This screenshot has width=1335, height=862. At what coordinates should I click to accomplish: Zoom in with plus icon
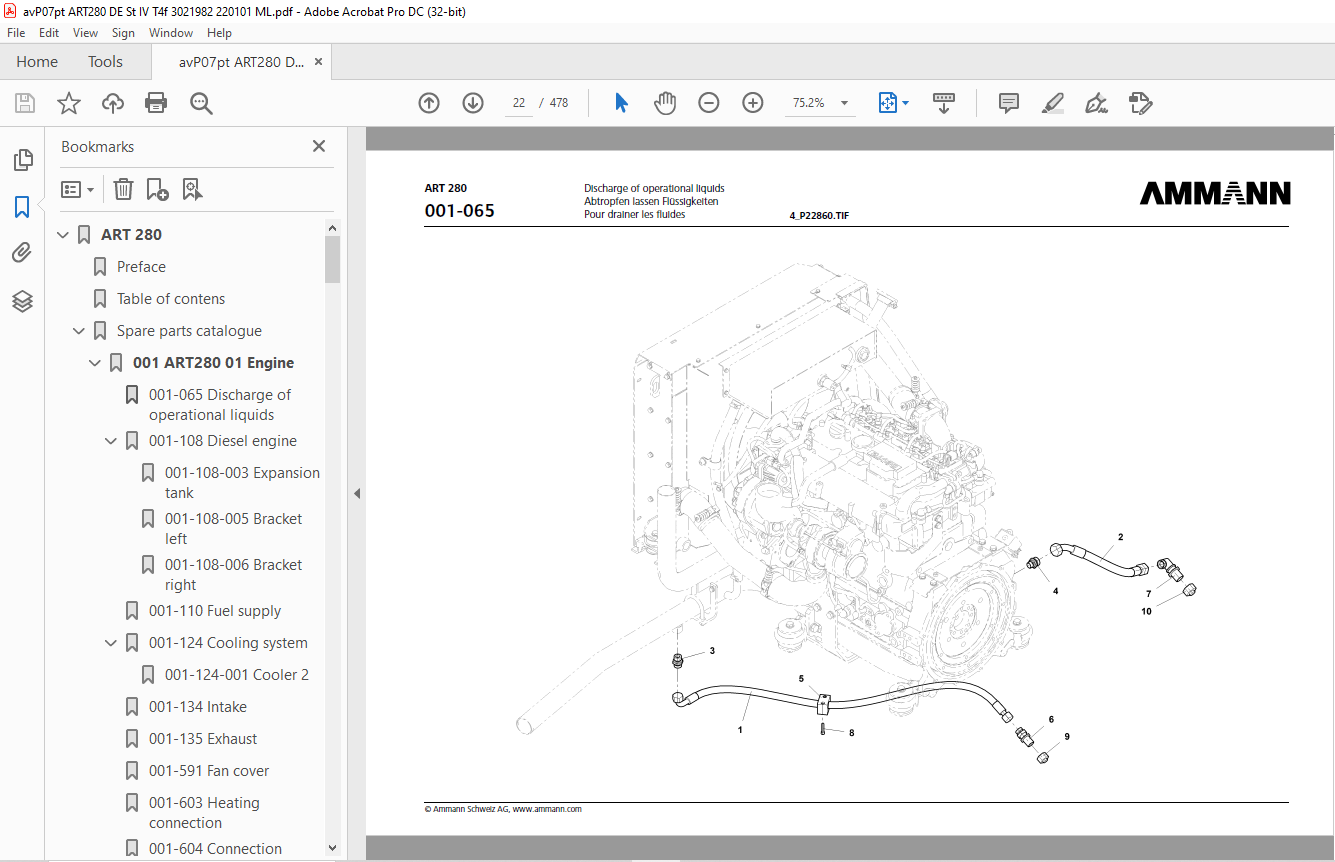753,103
